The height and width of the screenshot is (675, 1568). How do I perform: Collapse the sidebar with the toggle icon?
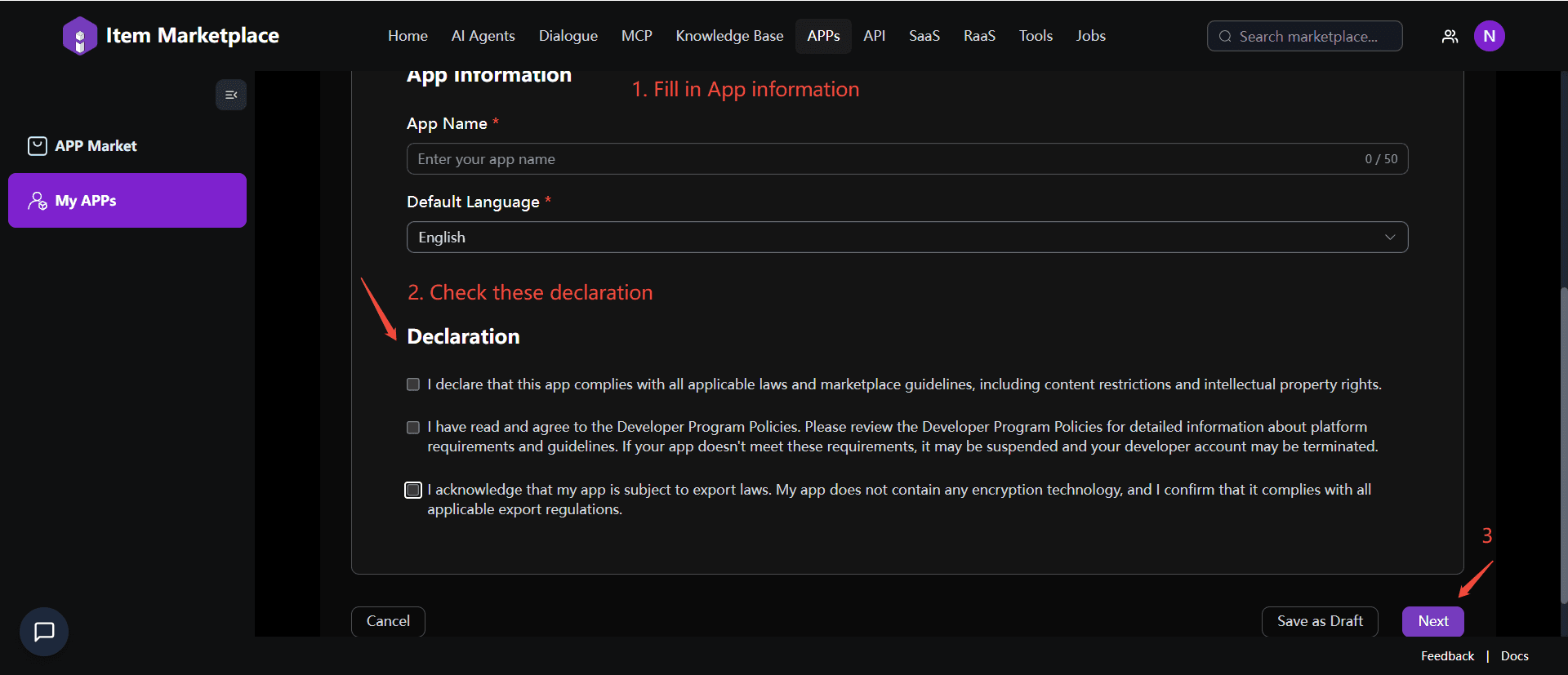pos(231,95)
